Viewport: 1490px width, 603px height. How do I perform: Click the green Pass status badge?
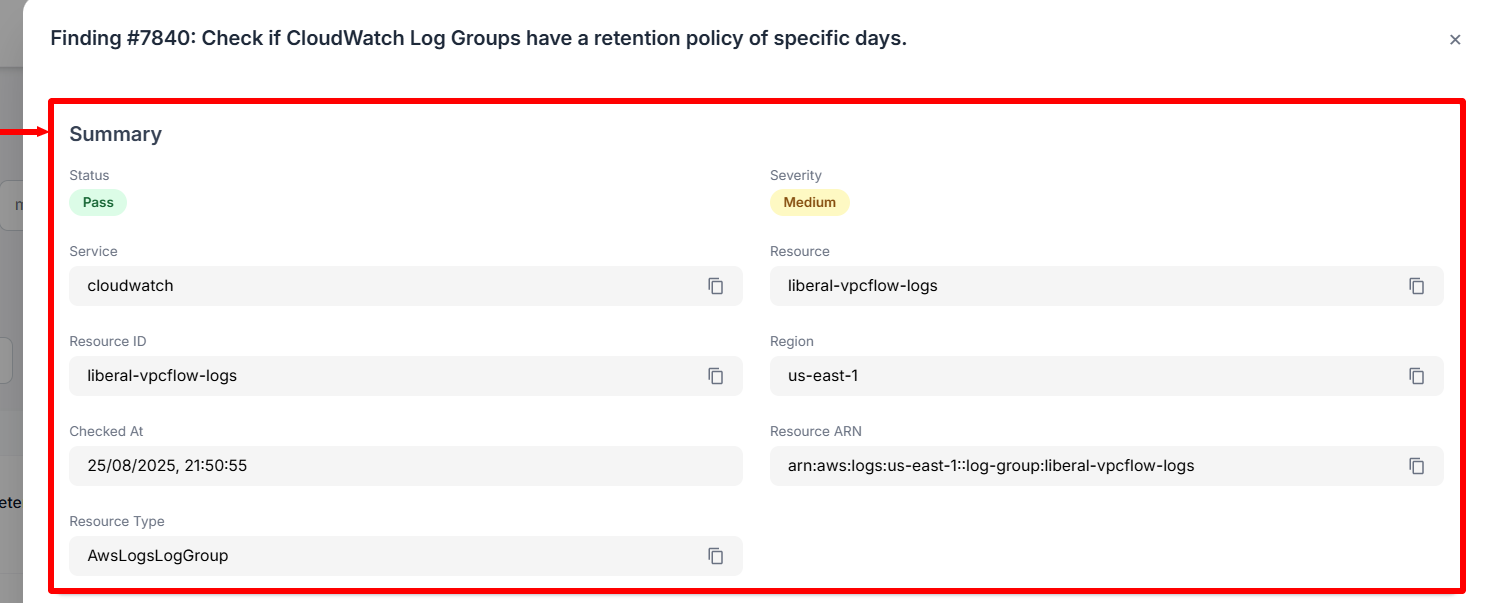(x=98, y=202)
